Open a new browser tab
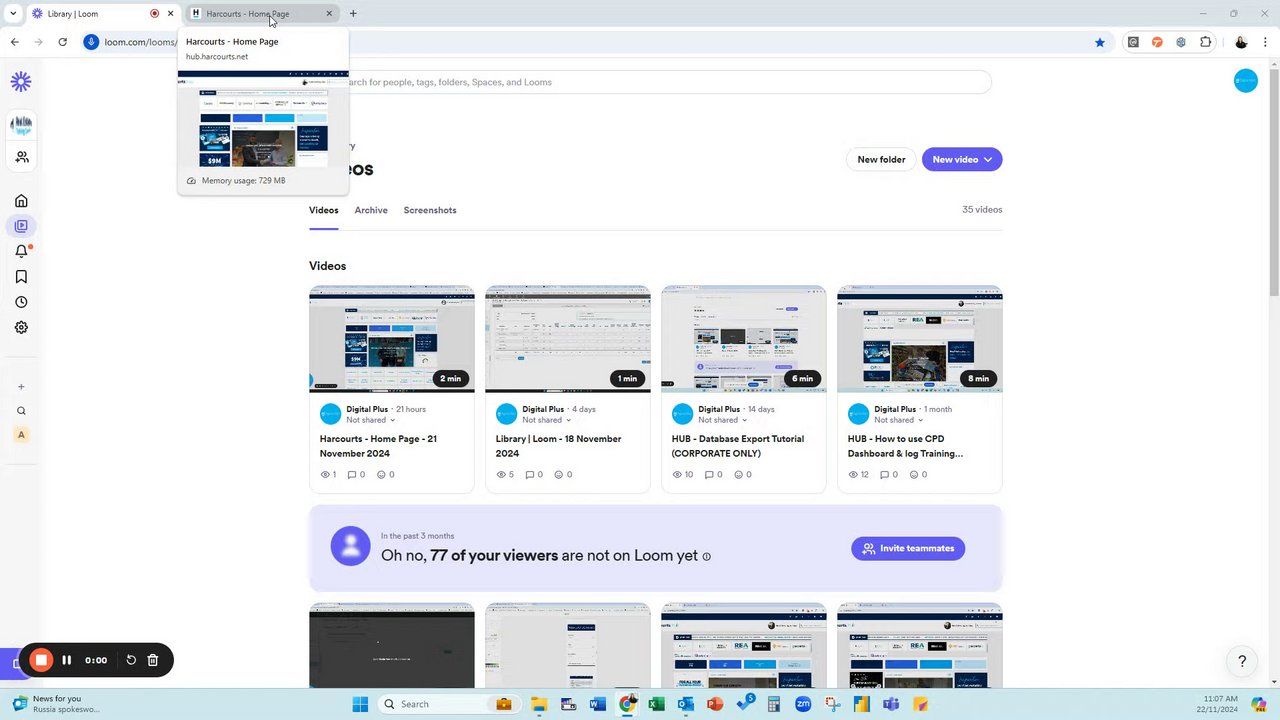Viewport: 1280px width, 720px height. coord(353,13)
